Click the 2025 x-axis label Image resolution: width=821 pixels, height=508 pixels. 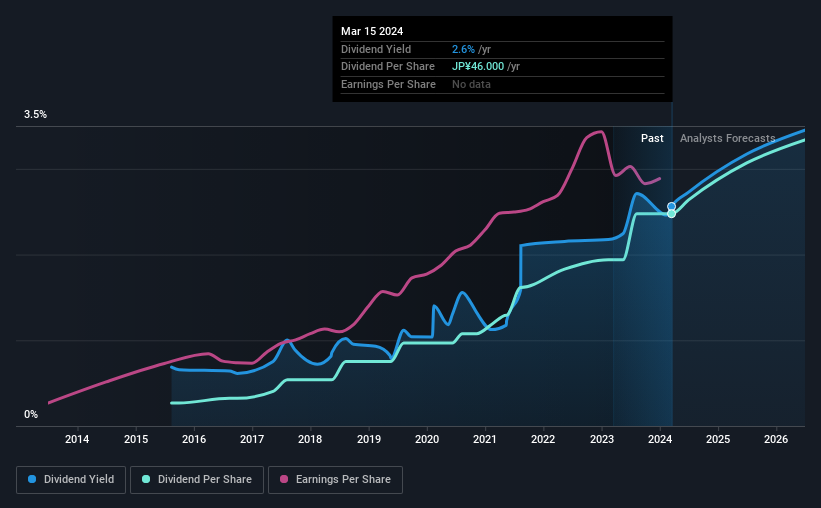[718, 439]
